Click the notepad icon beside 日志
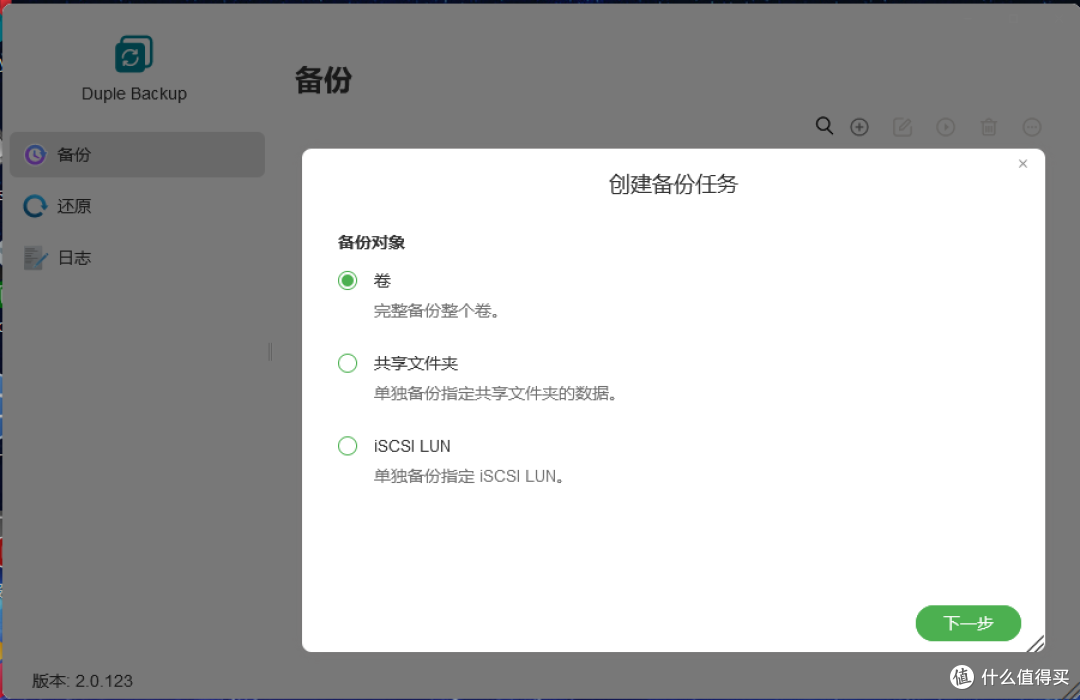The image size is (1080, 700). [x=35, y=258]
